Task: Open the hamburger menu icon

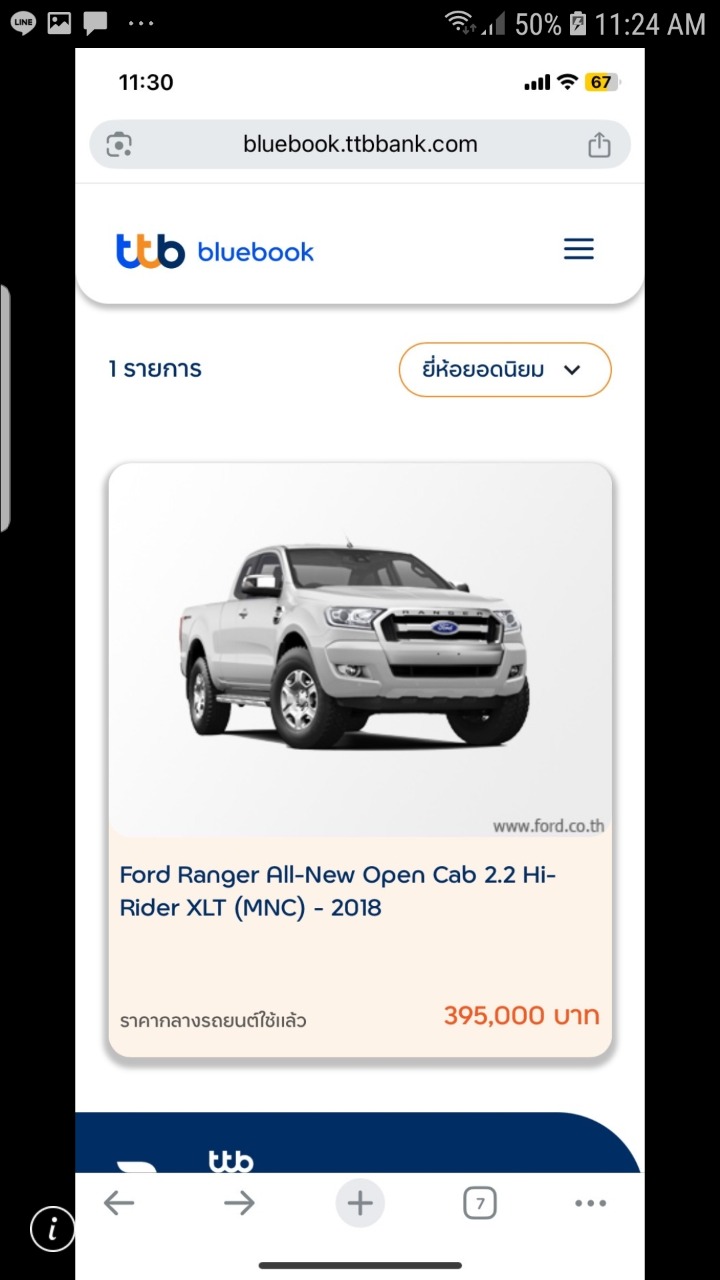Action: pyautogui.click(x=579, y=249)
